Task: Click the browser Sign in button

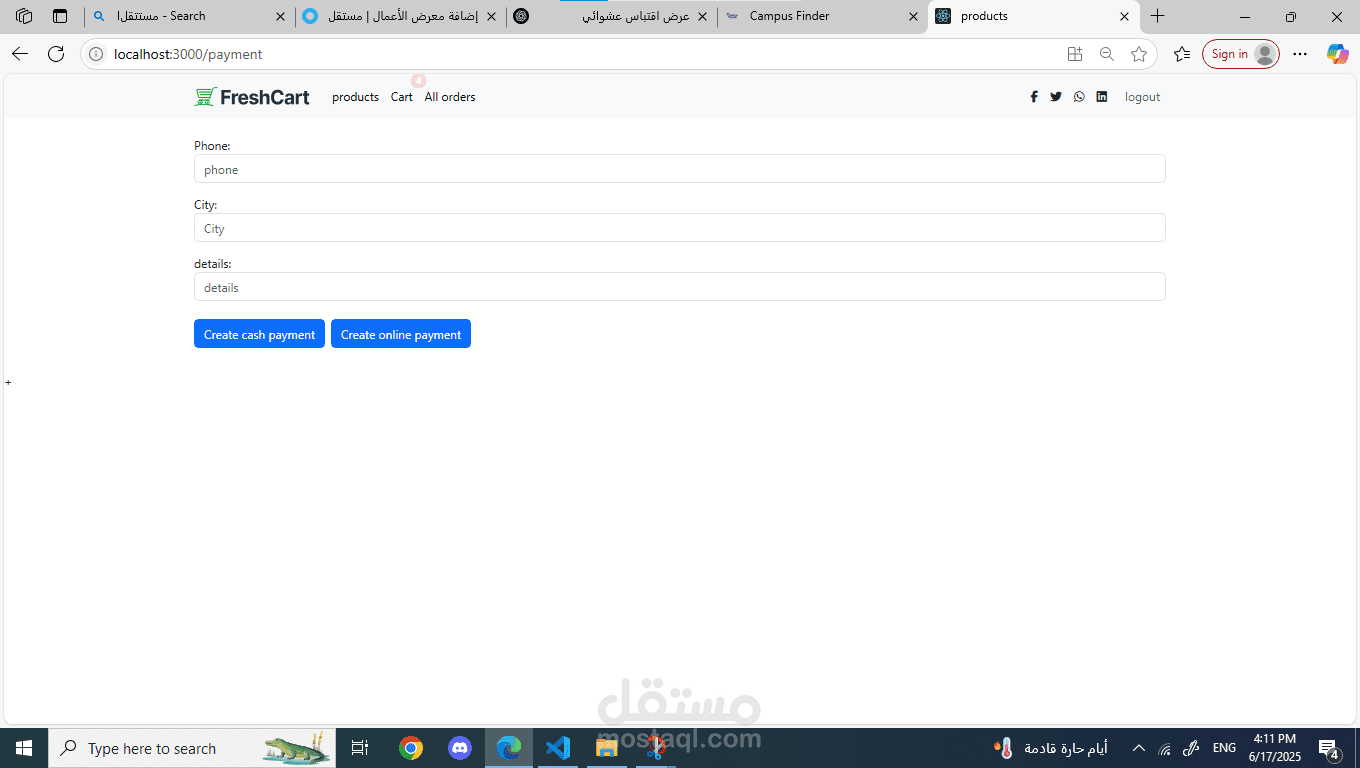Action: pos(1241,54)
